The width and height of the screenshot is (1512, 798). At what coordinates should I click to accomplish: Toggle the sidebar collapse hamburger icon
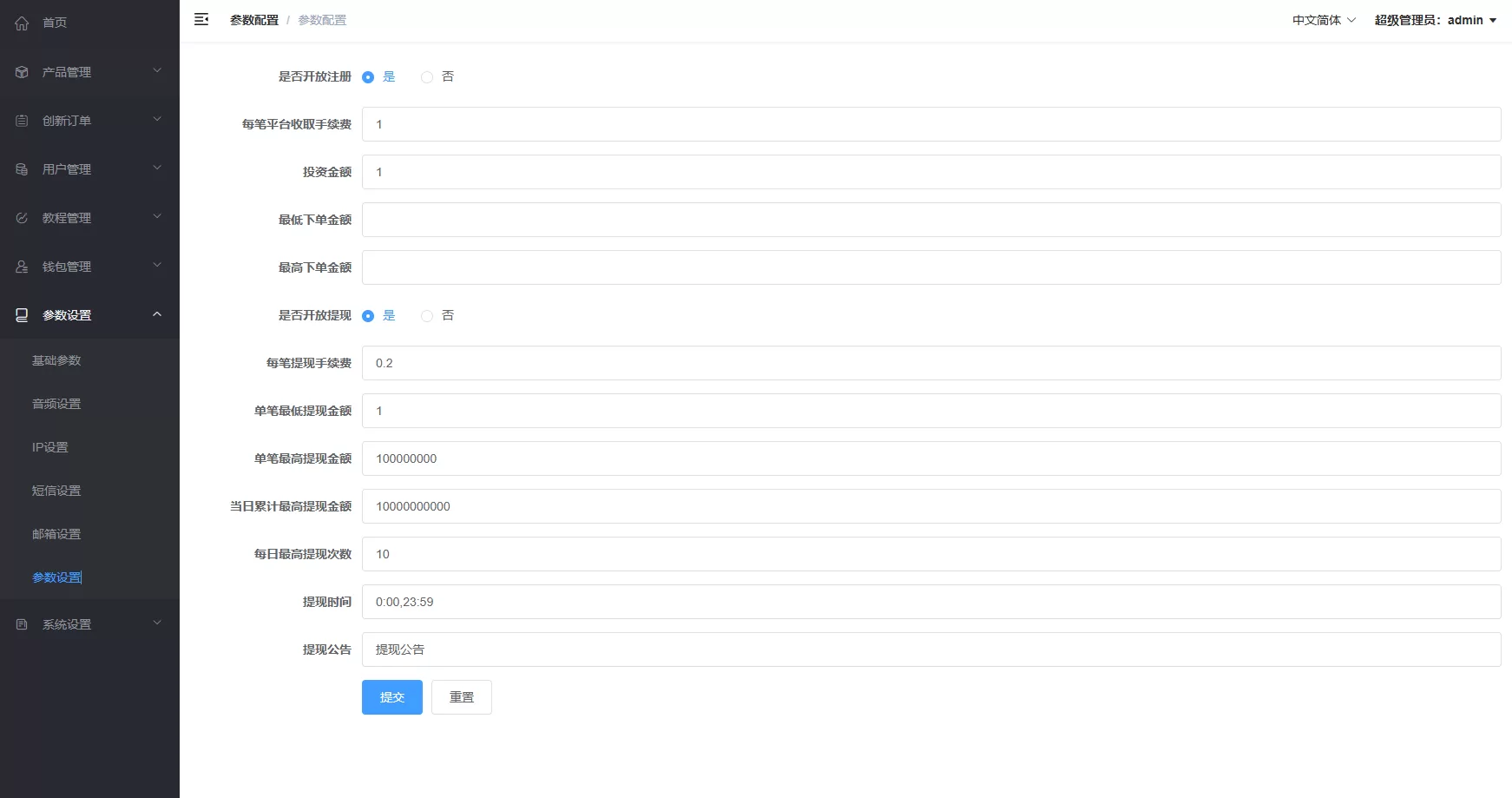click(201, 20)
